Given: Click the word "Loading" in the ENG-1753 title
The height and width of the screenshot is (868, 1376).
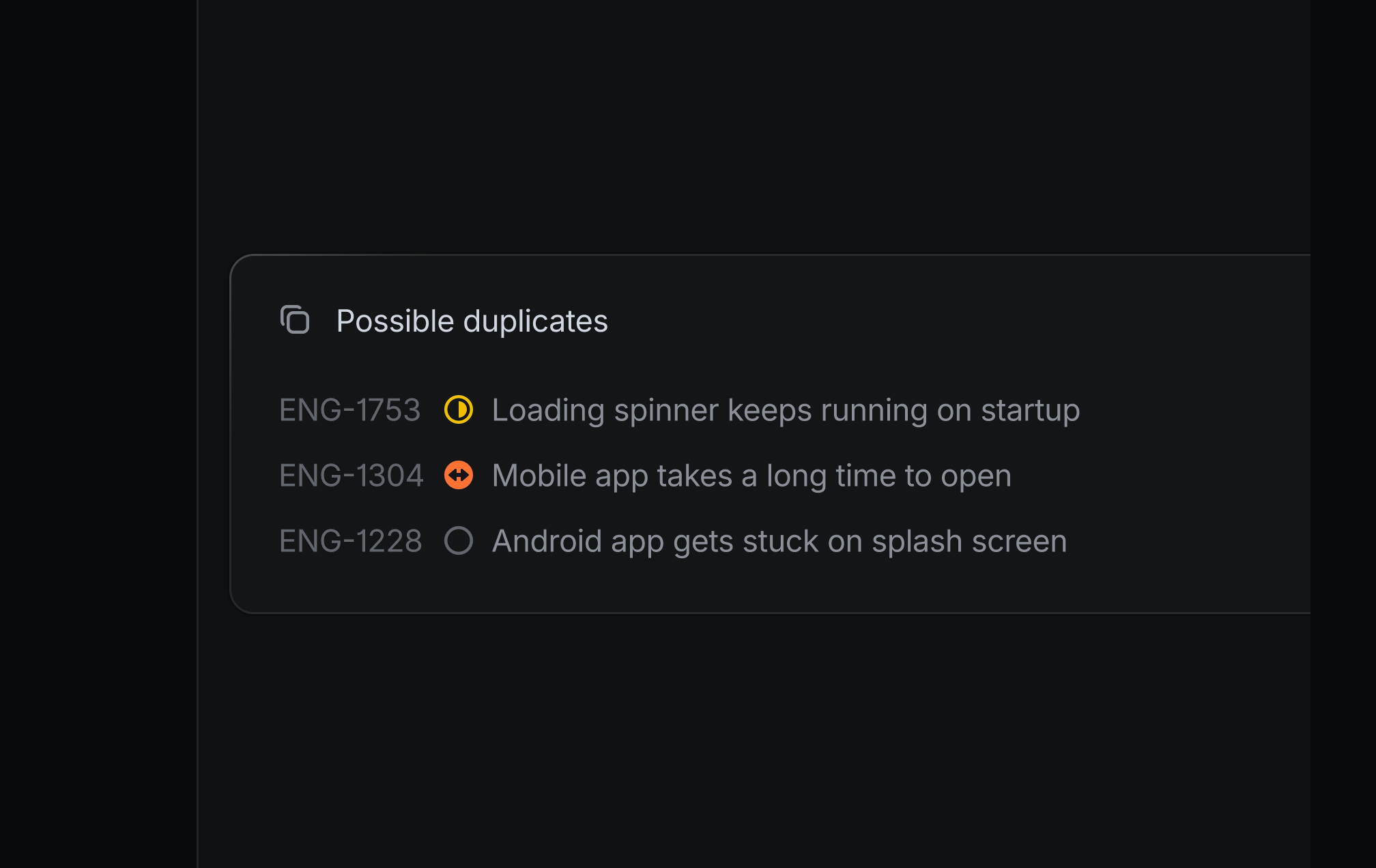Looking at the screenshot, I should (x=548, y=410).
